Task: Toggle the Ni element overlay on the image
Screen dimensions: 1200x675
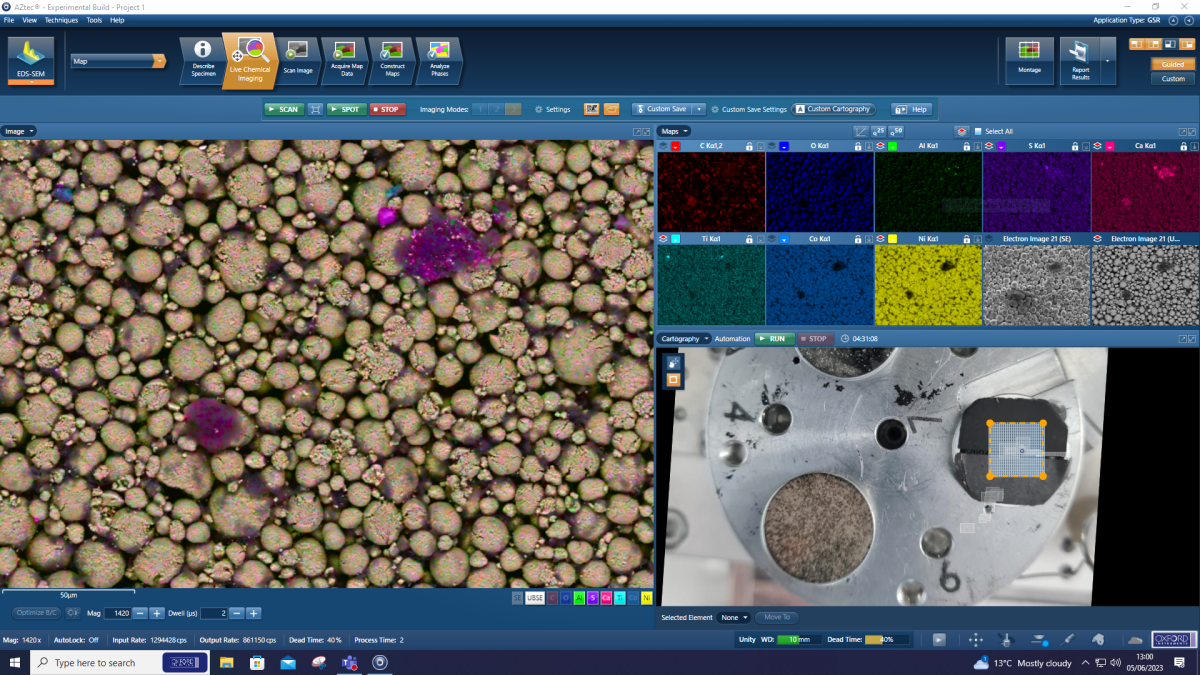Action: [x=648, y=597]
